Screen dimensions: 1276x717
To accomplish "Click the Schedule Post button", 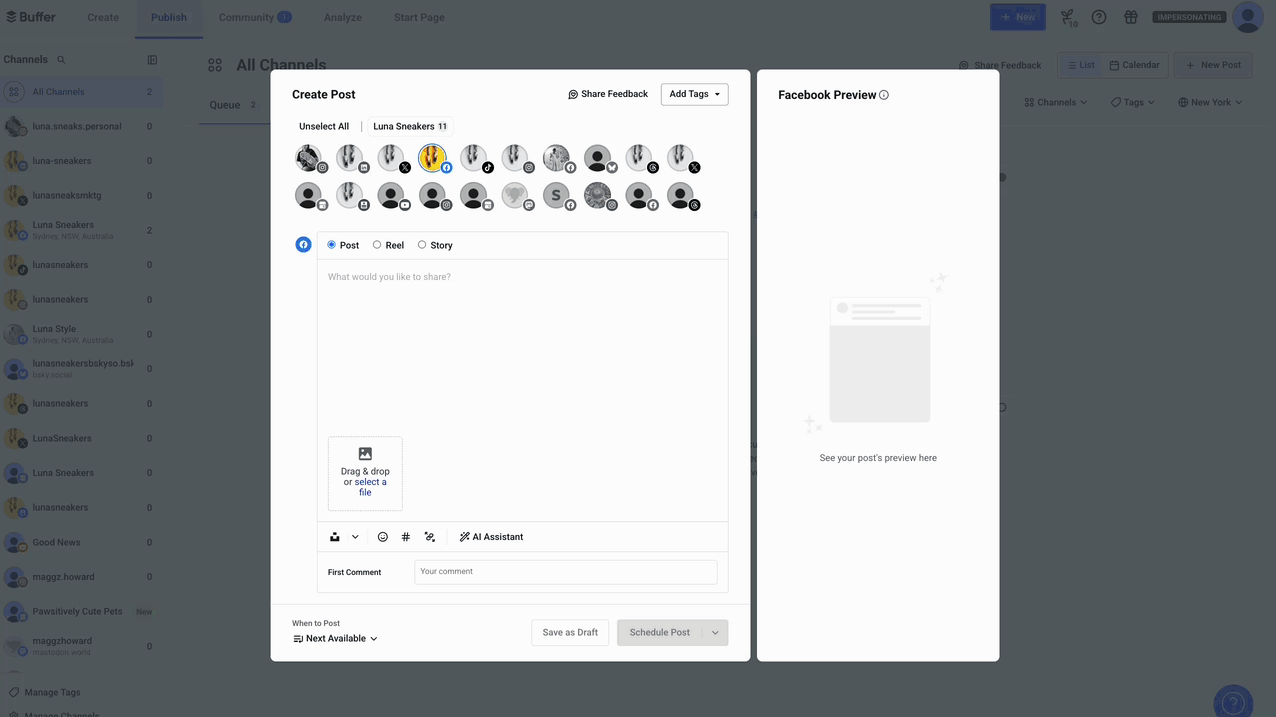I will click(660, 632).
